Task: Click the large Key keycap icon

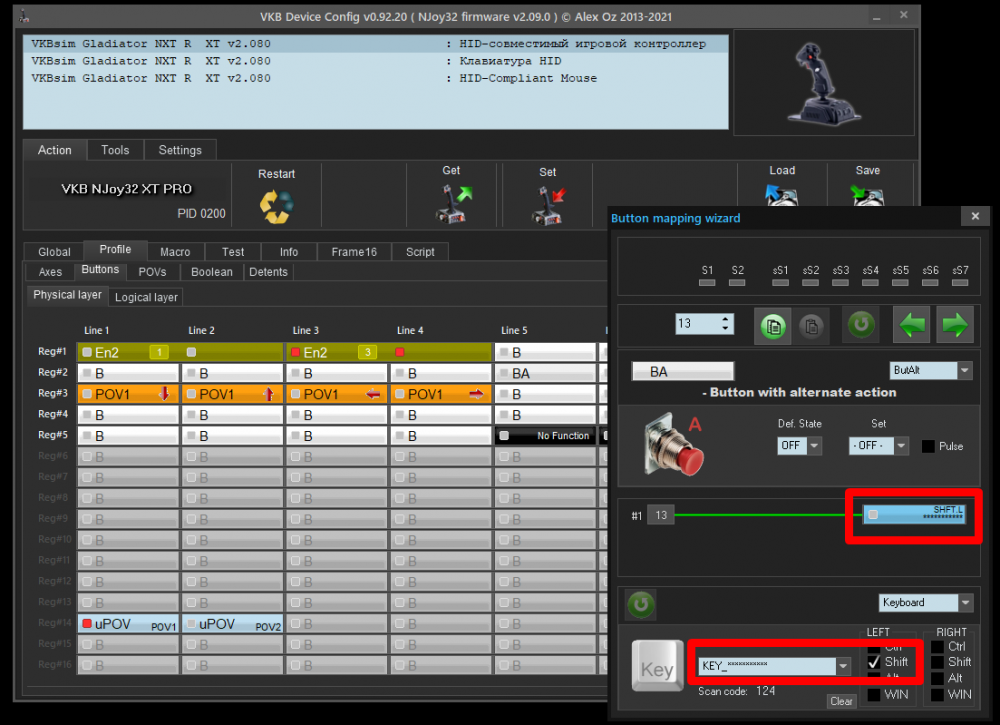Action: tap(656, 668)
